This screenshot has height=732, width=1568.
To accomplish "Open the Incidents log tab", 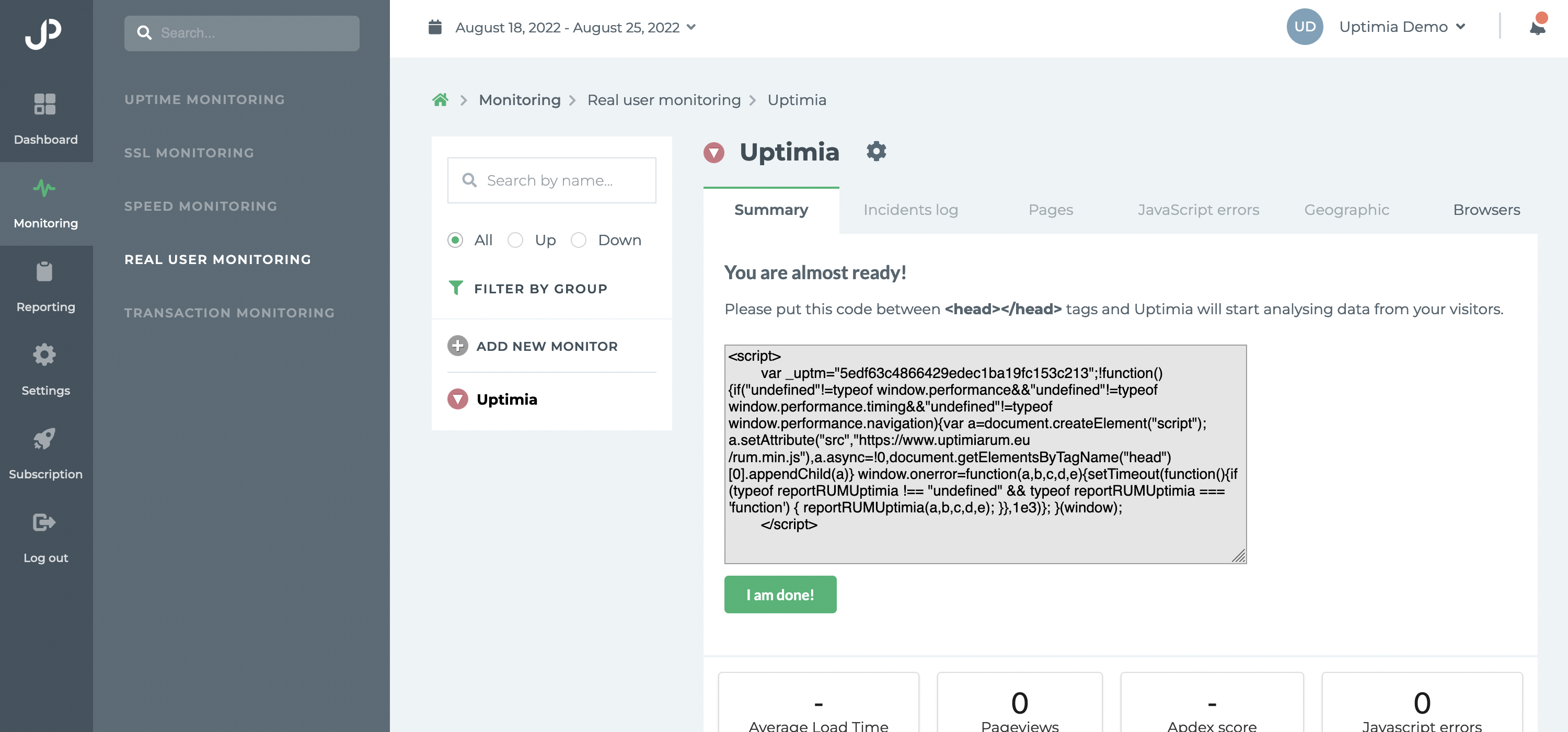I will [910, 210].
